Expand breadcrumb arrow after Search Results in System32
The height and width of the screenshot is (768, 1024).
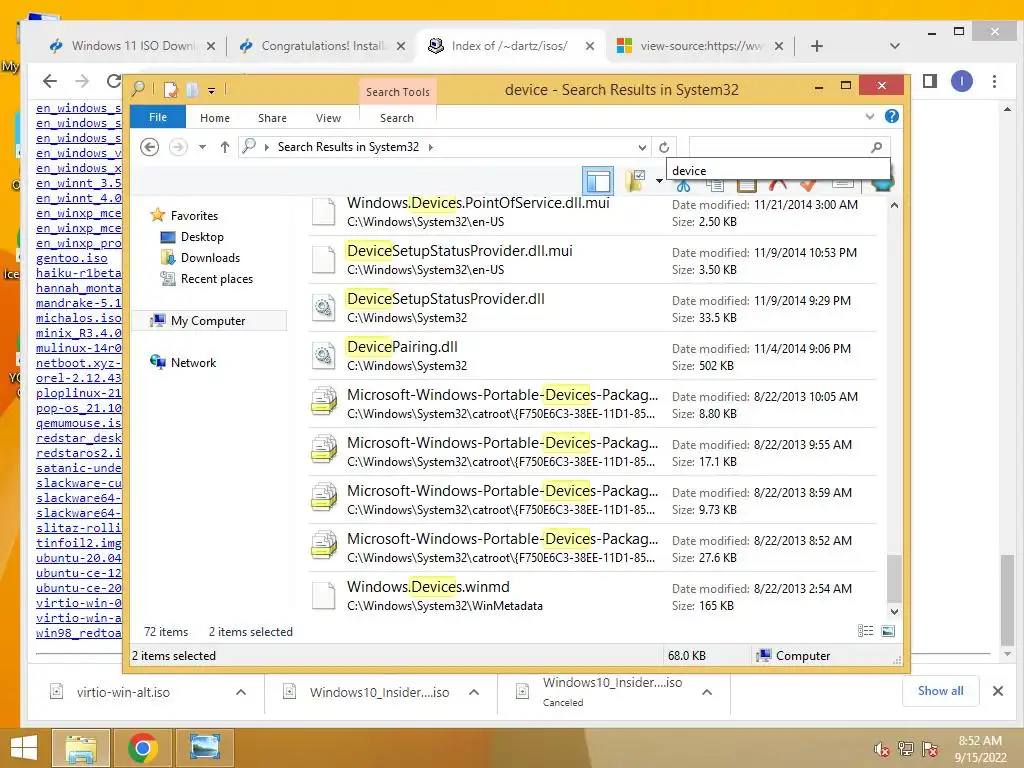[x=431, y=147]
